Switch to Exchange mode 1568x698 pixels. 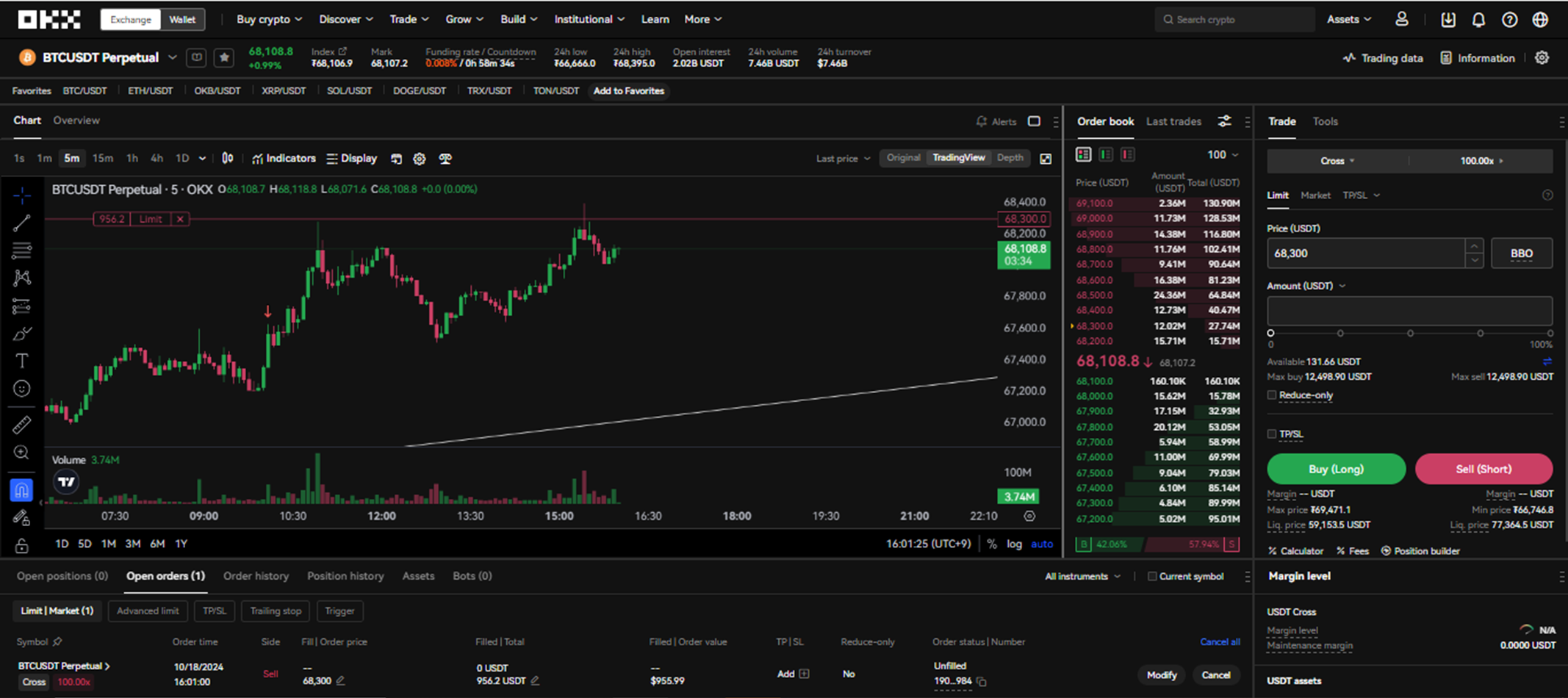[131, 20]
